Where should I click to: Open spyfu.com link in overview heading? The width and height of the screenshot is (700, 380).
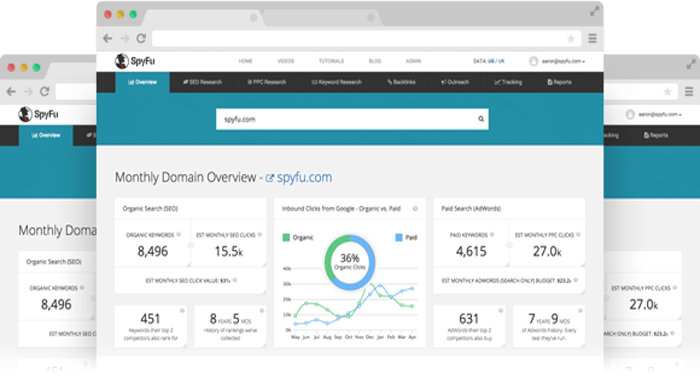pos(304,177)
